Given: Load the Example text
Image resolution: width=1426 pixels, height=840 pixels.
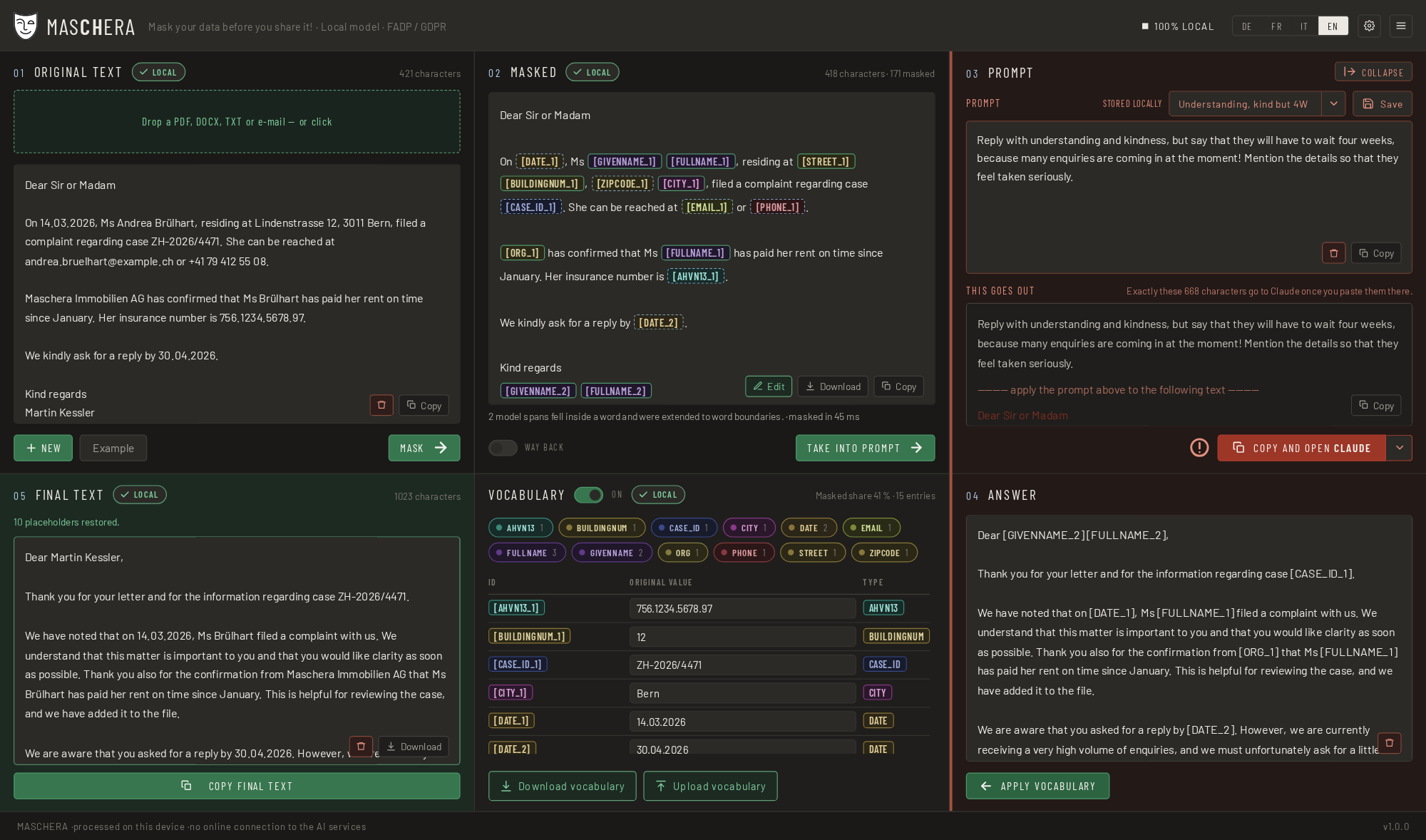Looking at the screenshot, I should 113,448.
